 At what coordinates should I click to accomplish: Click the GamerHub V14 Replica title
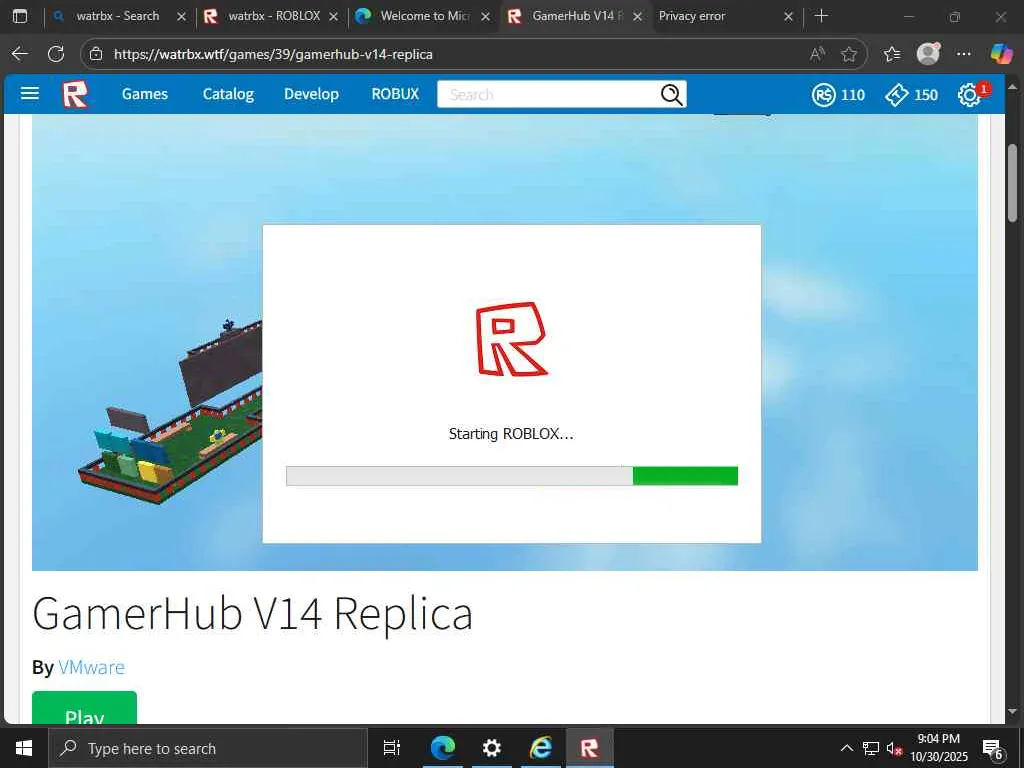click(x=252, y=614)
